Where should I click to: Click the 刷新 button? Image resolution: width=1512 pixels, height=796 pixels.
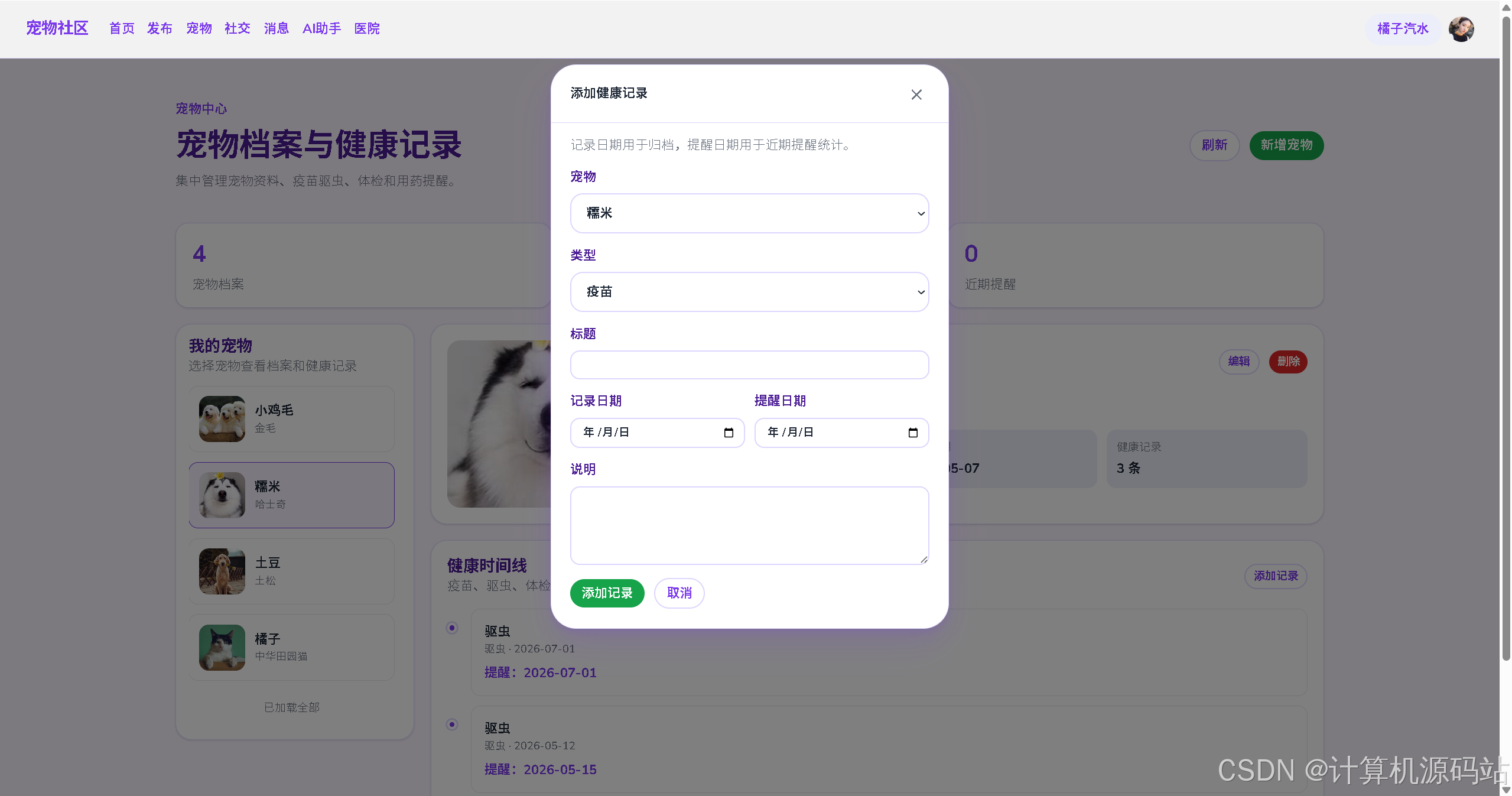(x=1214, y=145)
